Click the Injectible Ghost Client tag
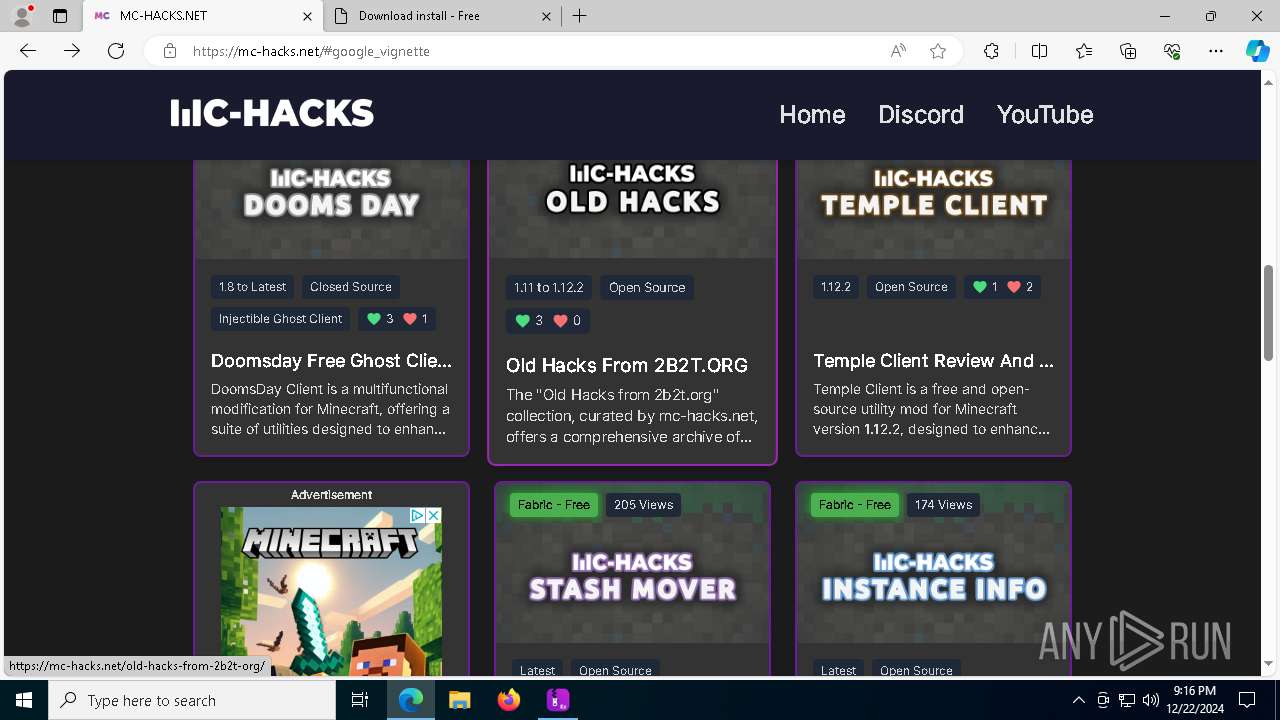 280,319
